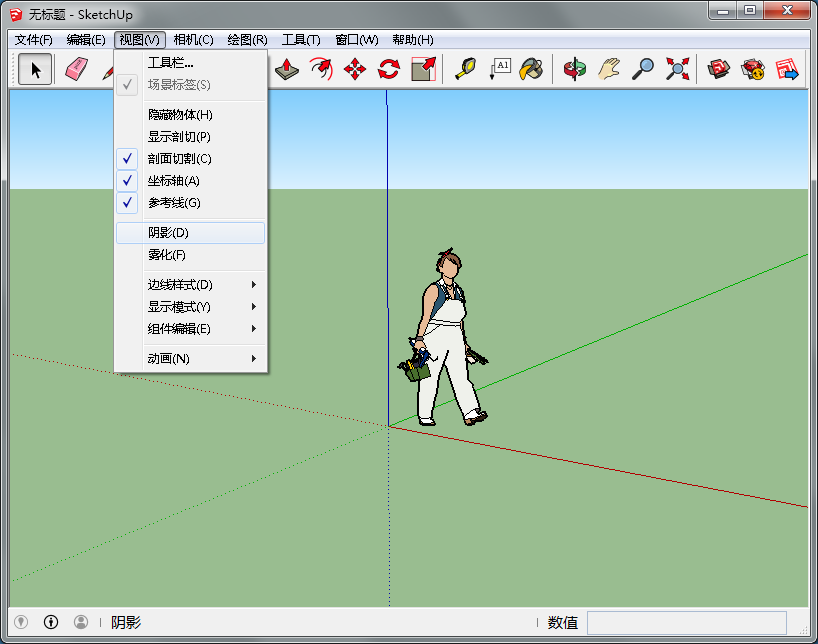This screenshot has height=644, width=818.
Task: Click the 数值 measurement input box
Action: (686, 623)
